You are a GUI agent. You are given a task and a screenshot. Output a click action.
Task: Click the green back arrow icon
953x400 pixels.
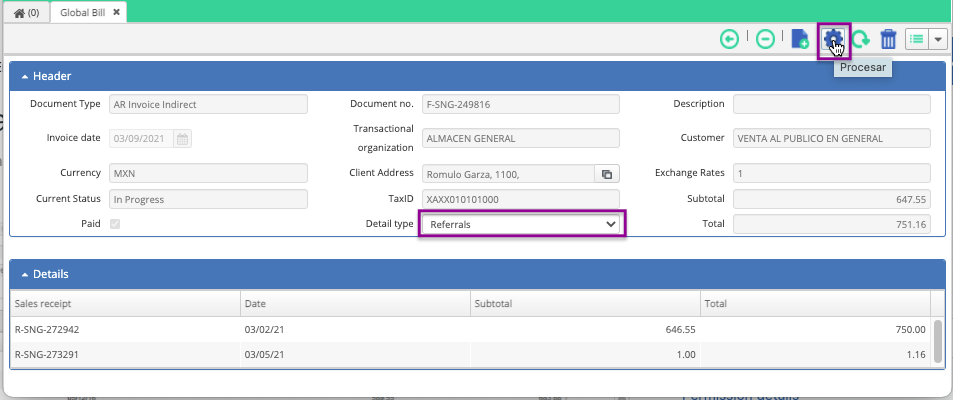click(729, 40)
